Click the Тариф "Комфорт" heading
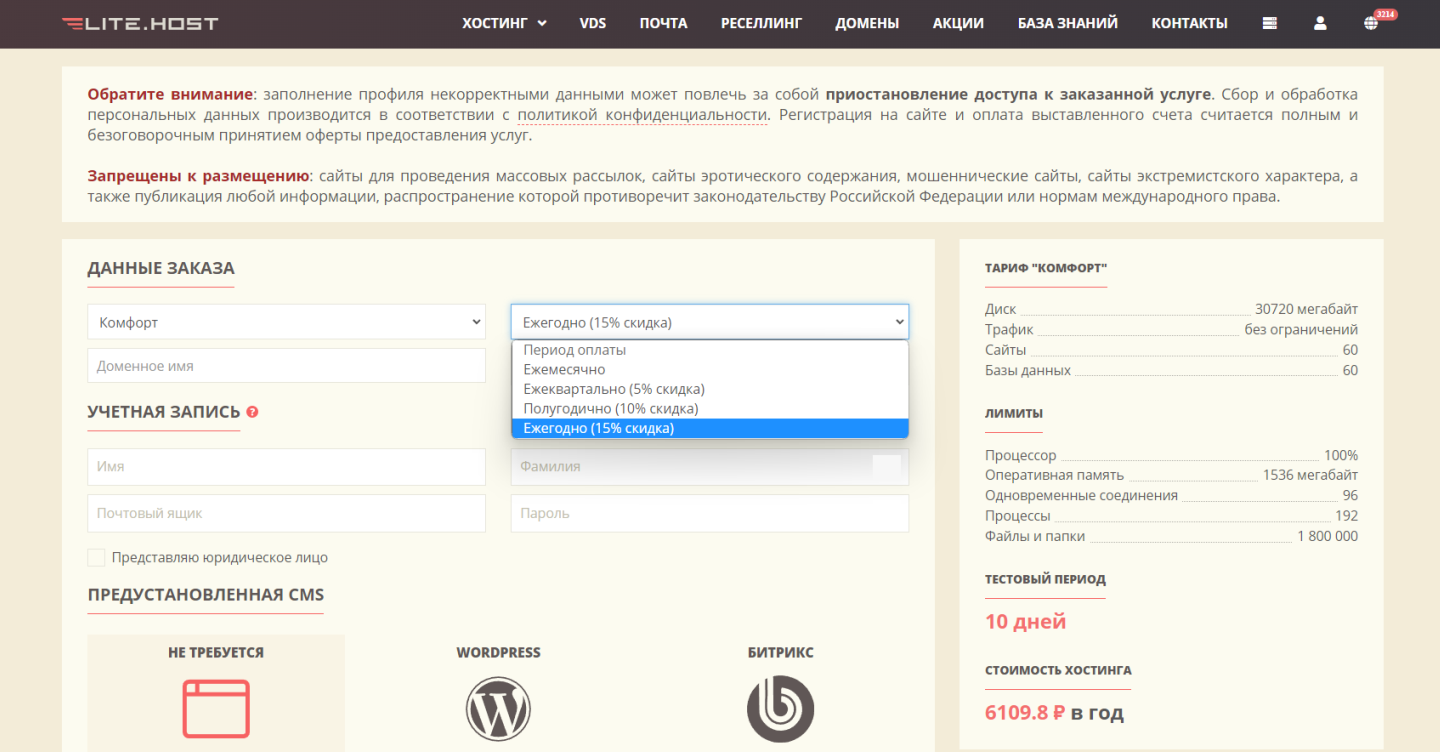1440x752 pixels. [1046, 268]
